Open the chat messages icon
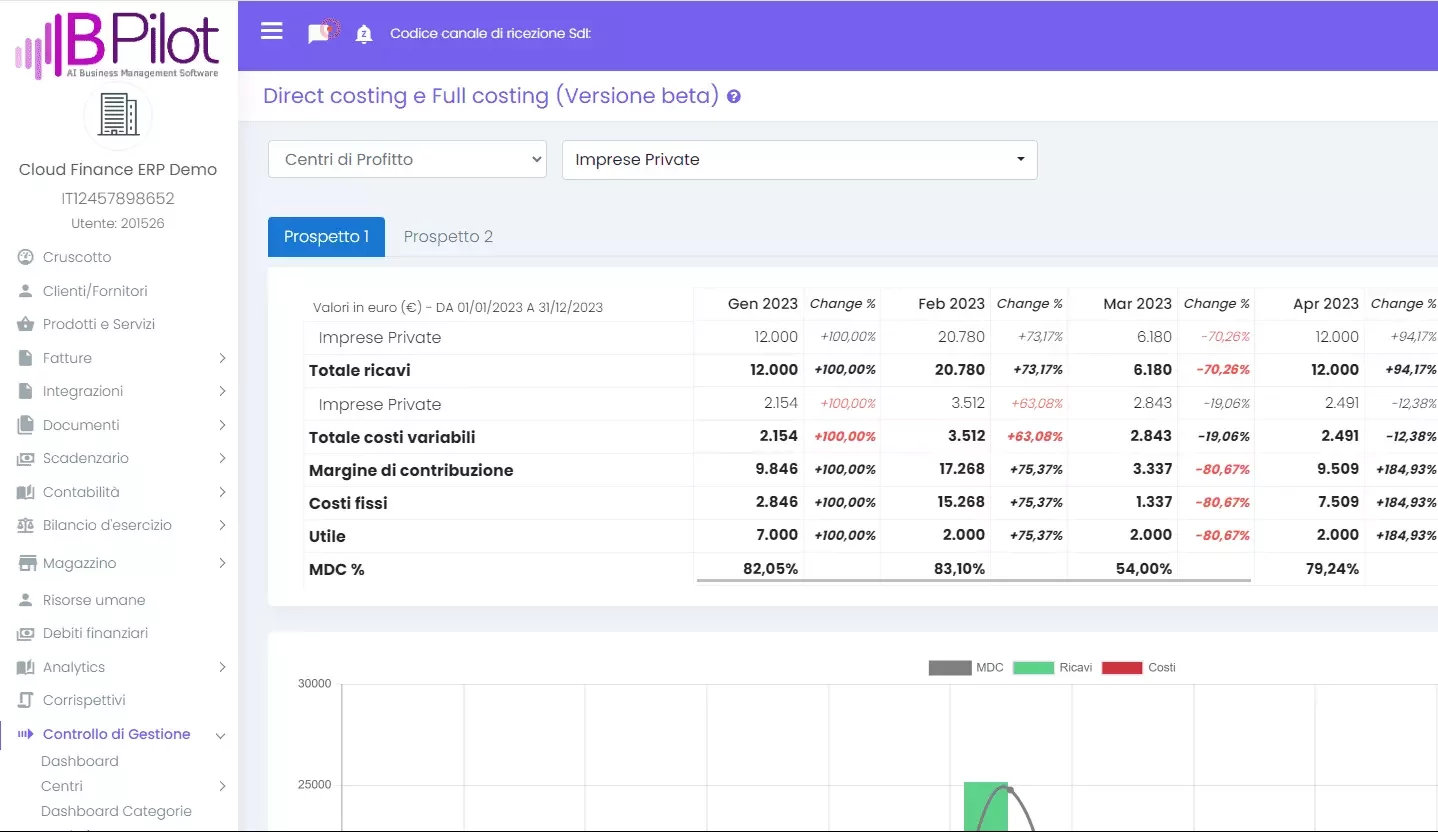Viewport: 1438px width, 832px height. tap(321, 33)
